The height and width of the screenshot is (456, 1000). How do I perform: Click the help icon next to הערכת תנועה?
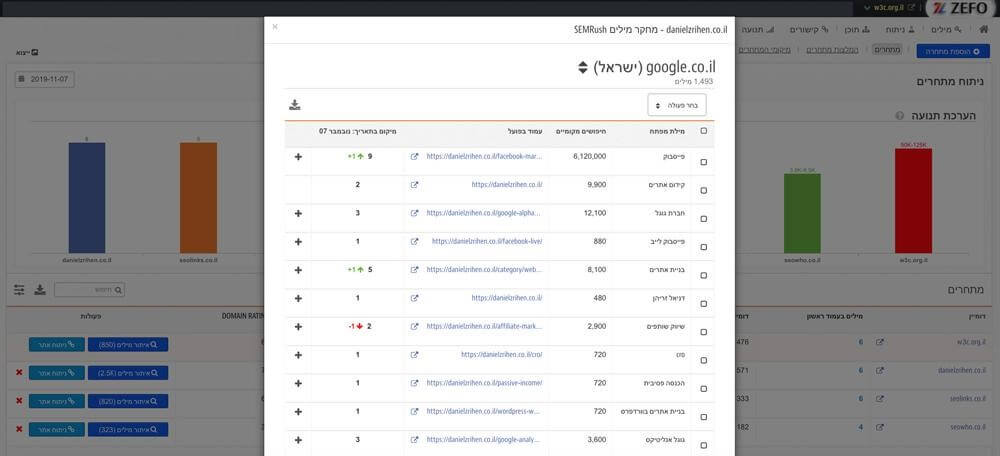pyautogui.click(x=899, y=116)
